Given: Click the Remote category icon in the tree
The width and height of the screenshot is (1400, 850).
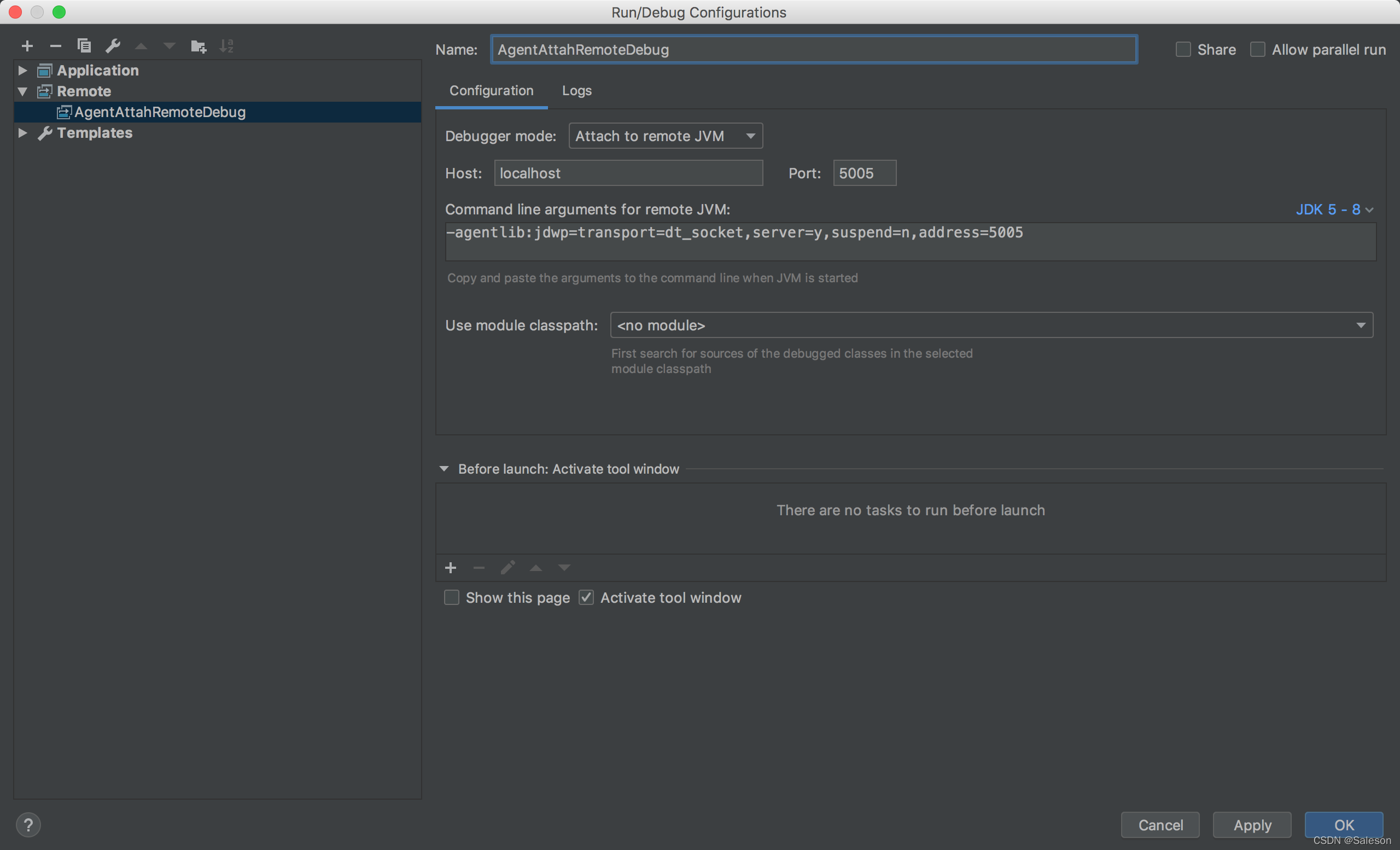Looking at the screenshot, I should [x=44, y=91].
